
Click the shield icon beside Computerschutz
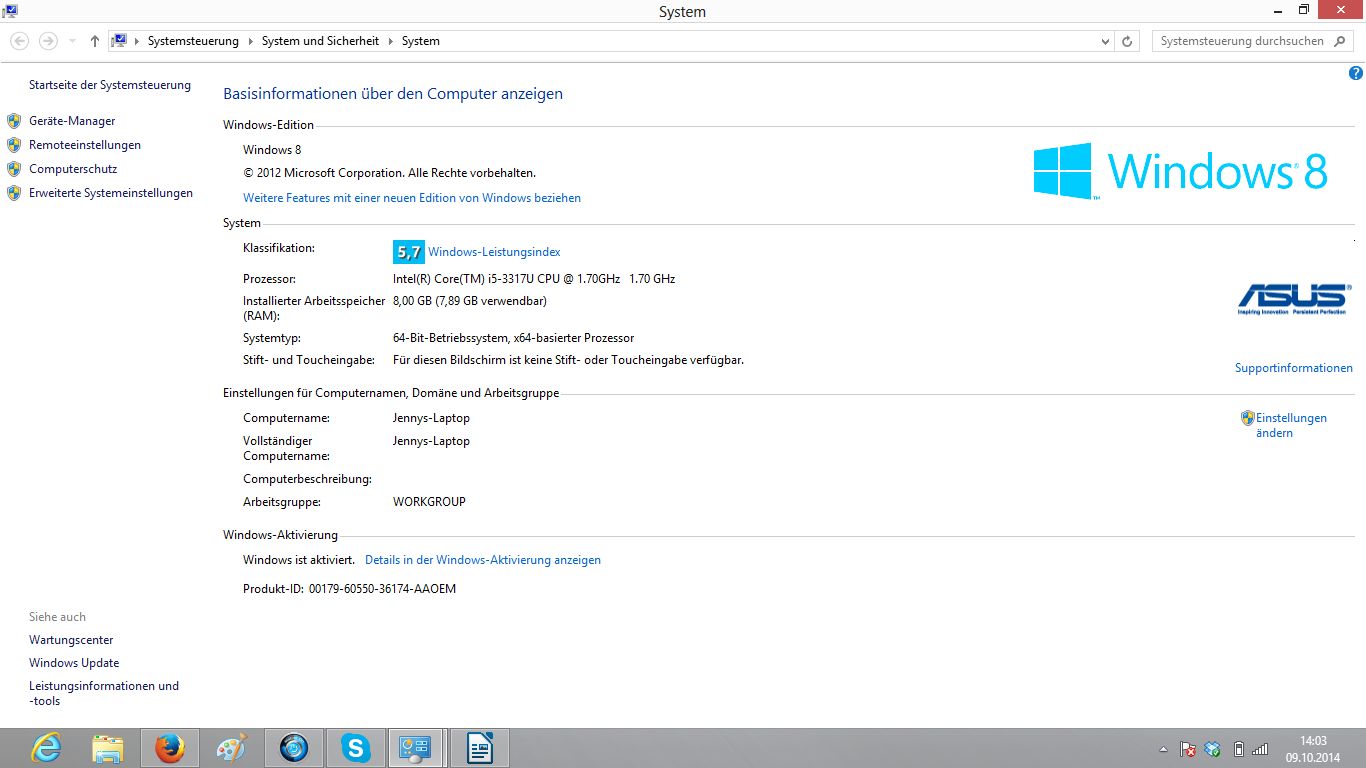coord(14,169)
